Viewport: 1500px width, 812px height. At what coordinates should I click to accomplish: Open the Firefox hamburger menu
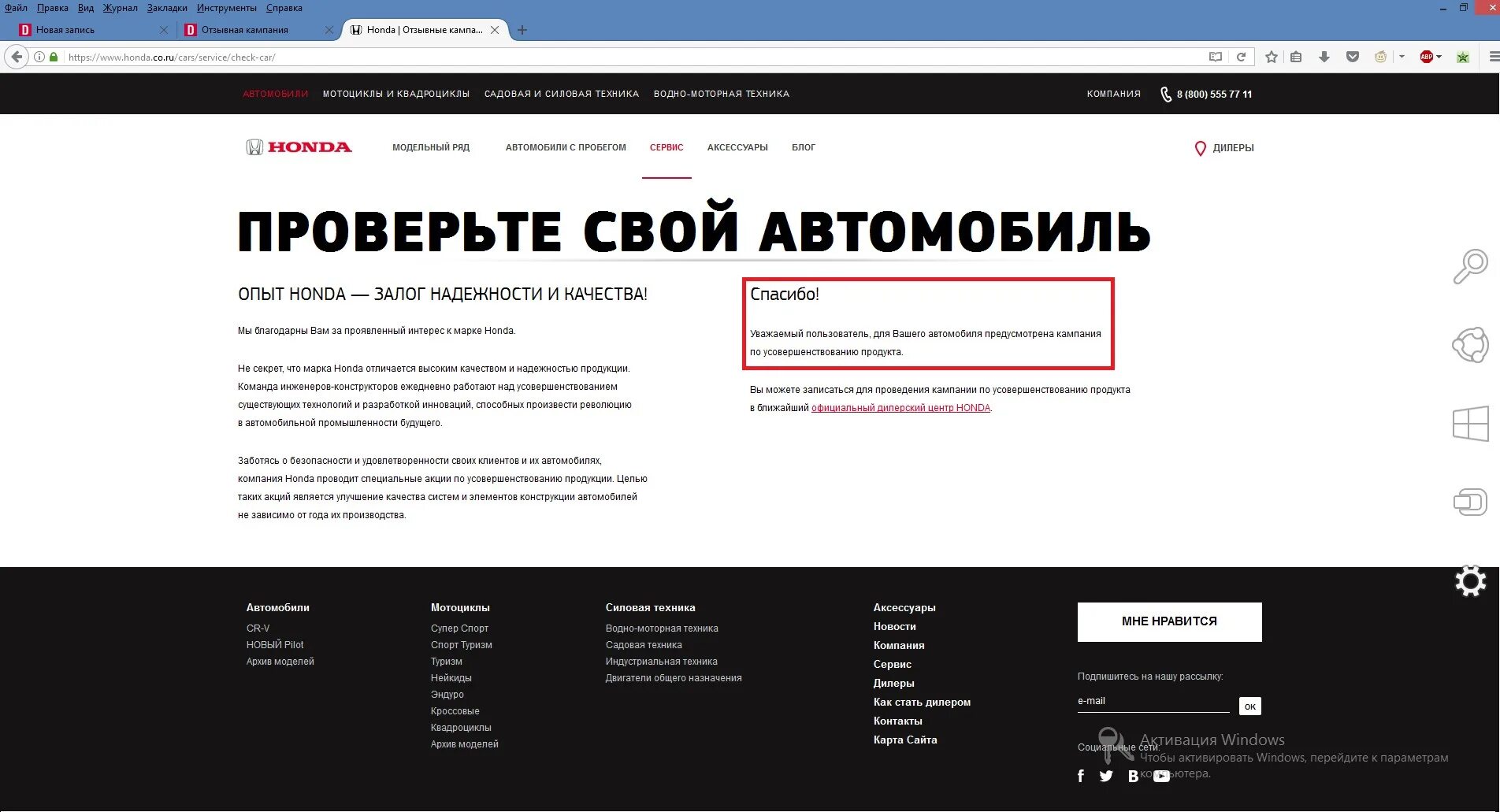pos(1493,57)
